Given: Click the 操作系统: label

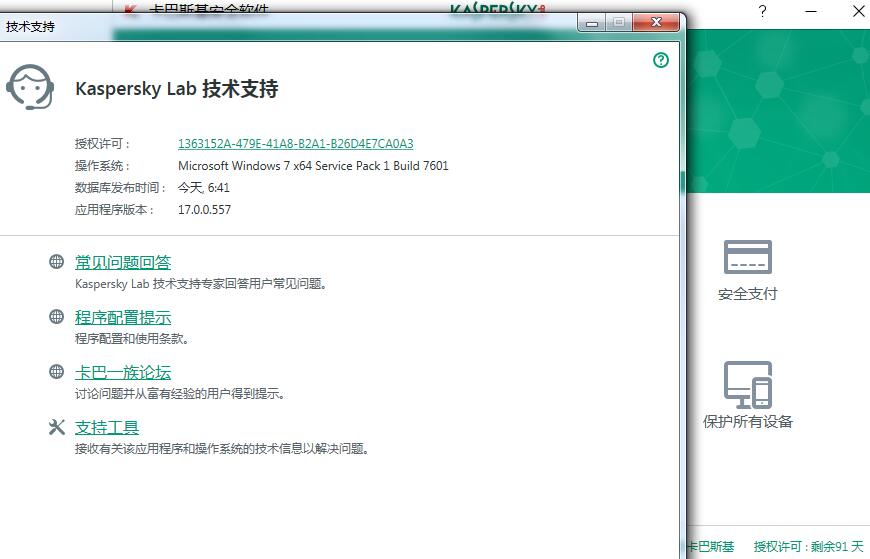Looking at the screenshot, I should [103, 165].
